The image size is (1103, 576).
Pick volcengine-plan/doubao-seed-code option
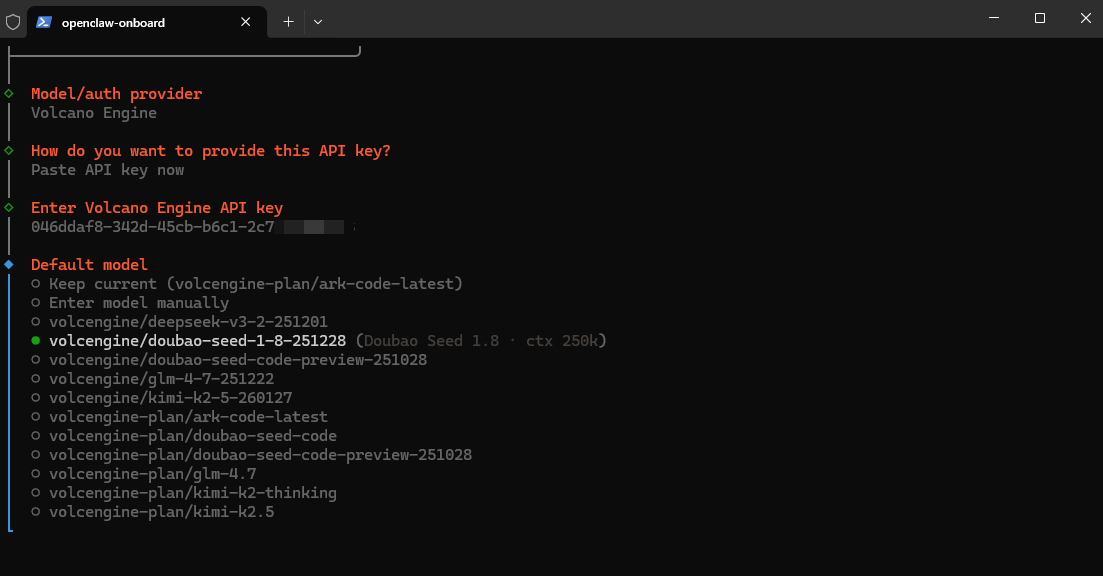[192, 436]
